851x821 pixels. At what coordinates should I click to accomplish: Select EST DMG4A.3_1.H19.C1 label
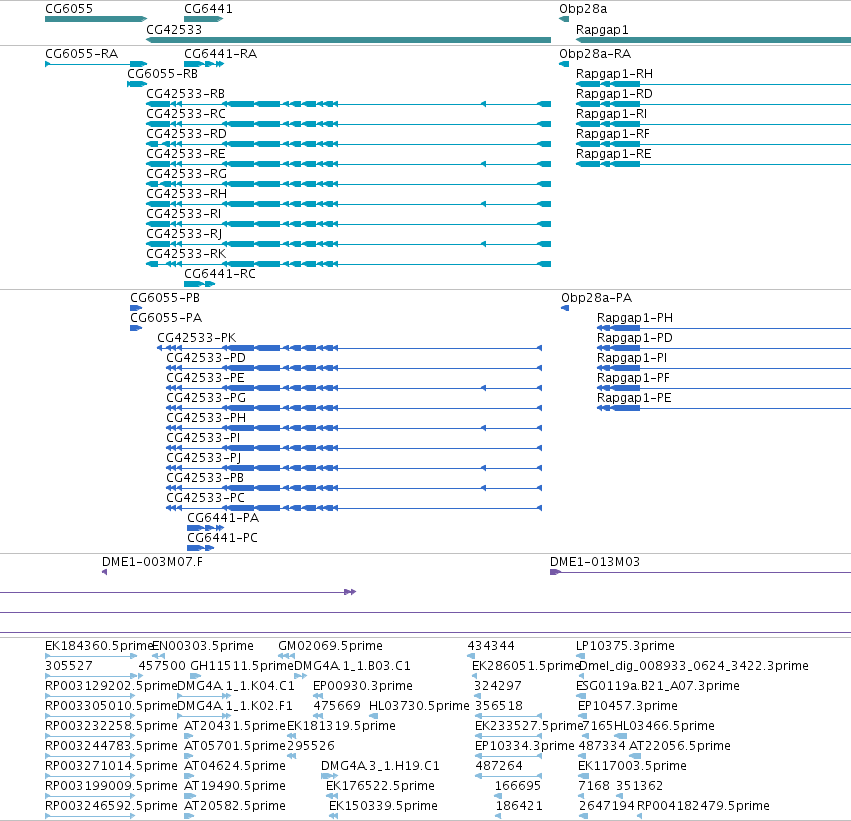coord(380,767)
